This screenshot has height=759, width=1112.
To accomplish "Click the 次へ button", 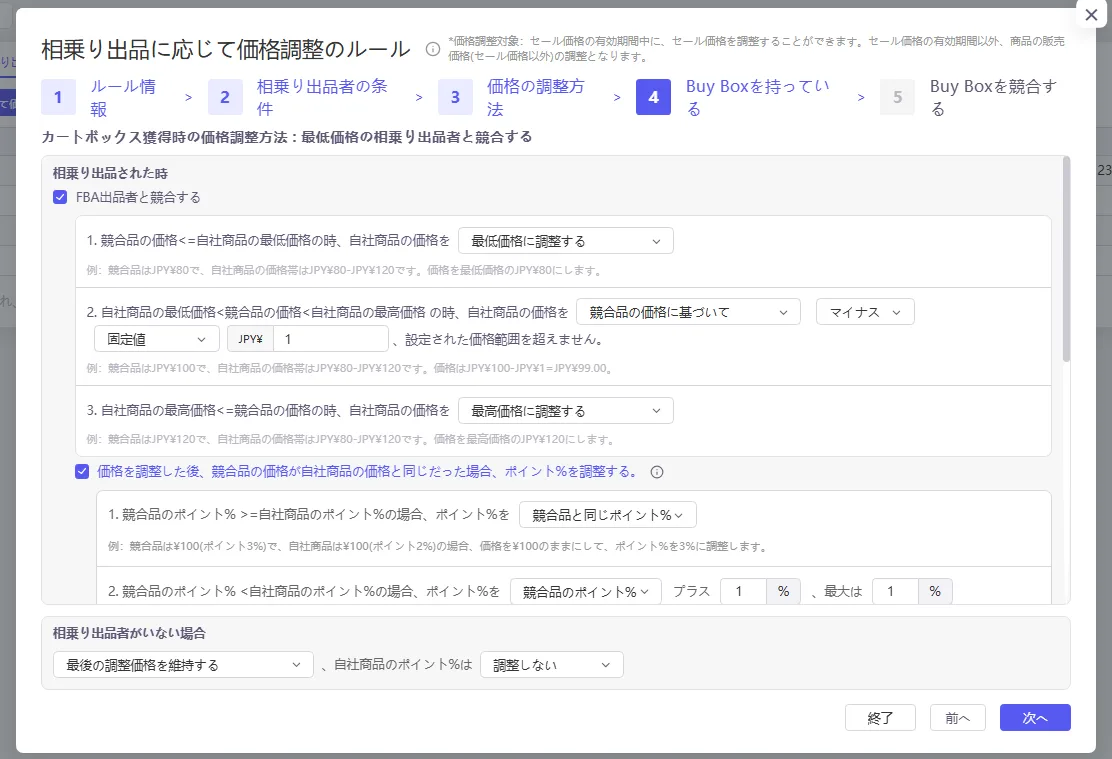I will point(1035,718).
